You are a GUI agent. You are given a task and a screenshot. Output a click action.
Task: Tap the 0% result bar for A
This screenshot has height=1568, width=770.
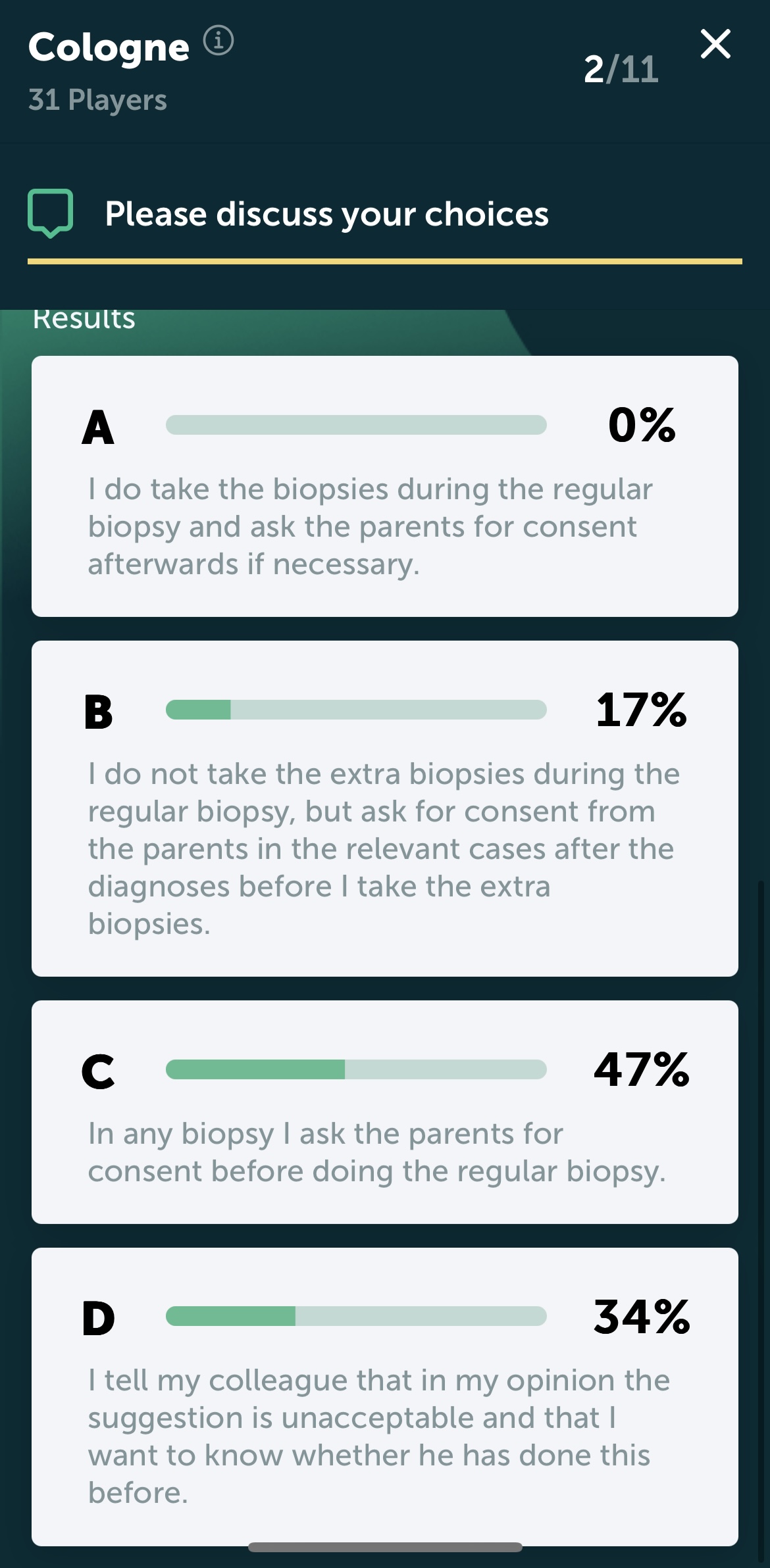click(x=356, y=425)
